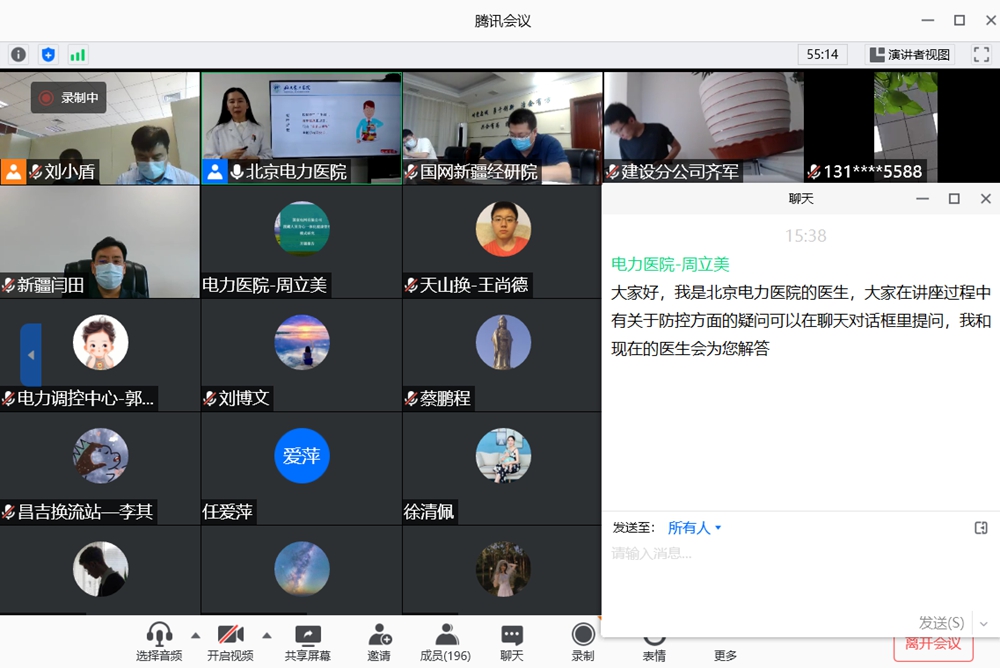Click 发送(S) send button
Image resolution: width=1000 pixels, height=668 pixels.
941,623
